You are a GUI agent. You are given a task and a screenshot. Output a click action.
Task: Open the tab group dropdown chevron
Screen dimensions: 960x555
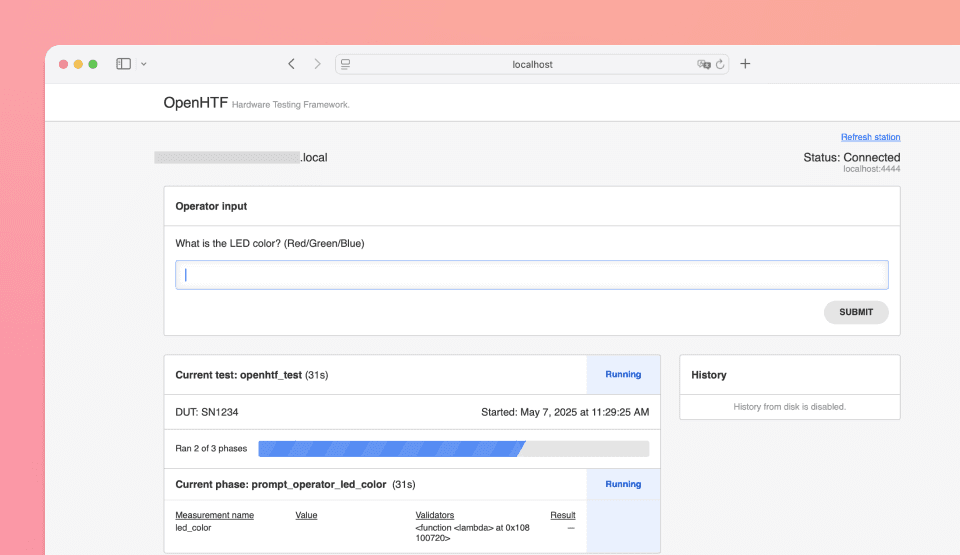coord(144,64)
